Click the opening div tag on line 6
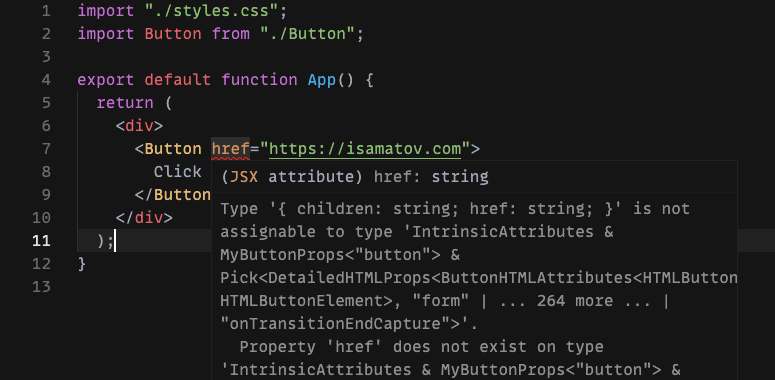The width and height of the screenshot is (775, 380). point(139,126)
